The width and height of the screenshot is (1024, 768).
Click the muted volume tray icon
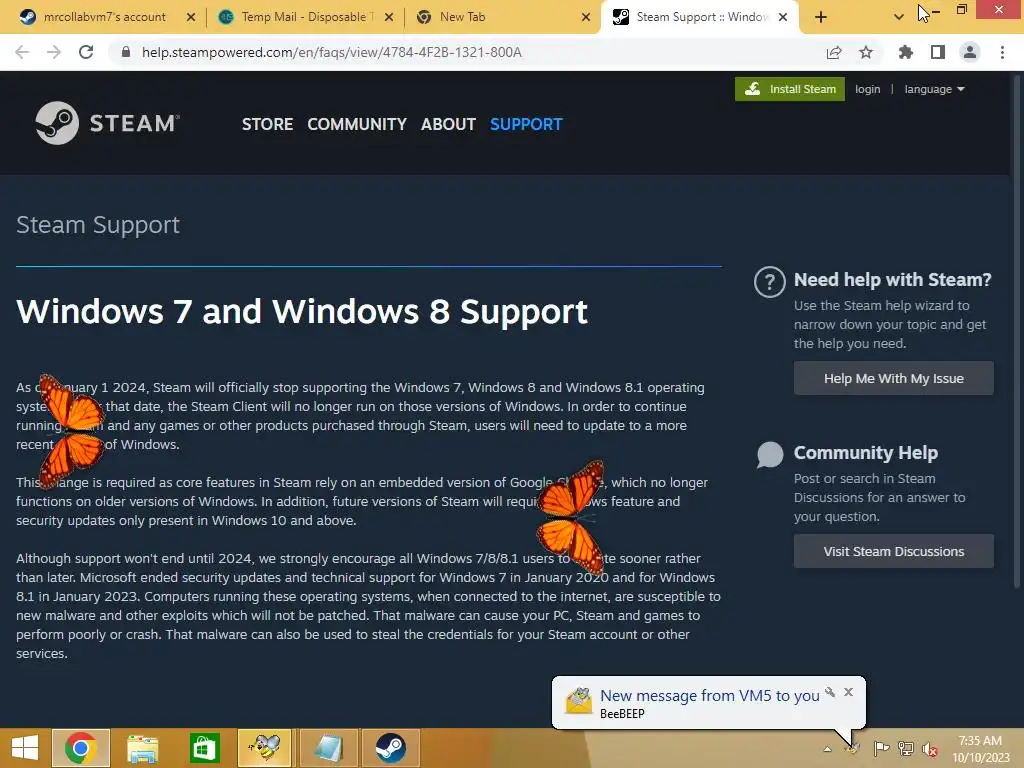click(929, 749)
